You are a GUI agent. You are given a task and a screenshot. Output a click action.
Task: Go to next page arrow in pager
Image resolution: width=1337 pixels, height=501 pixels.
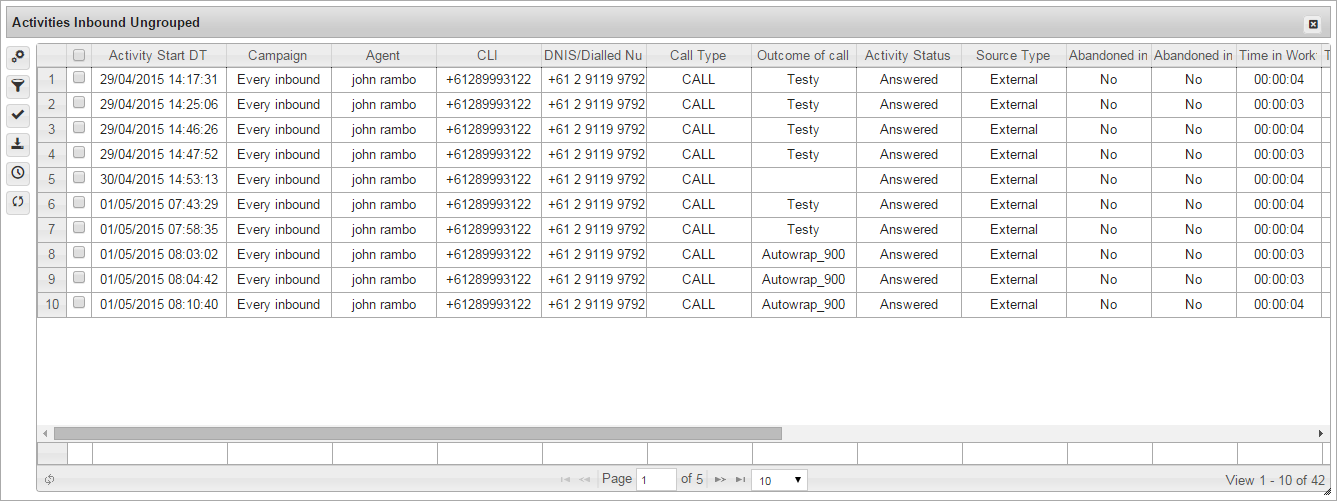719,480
